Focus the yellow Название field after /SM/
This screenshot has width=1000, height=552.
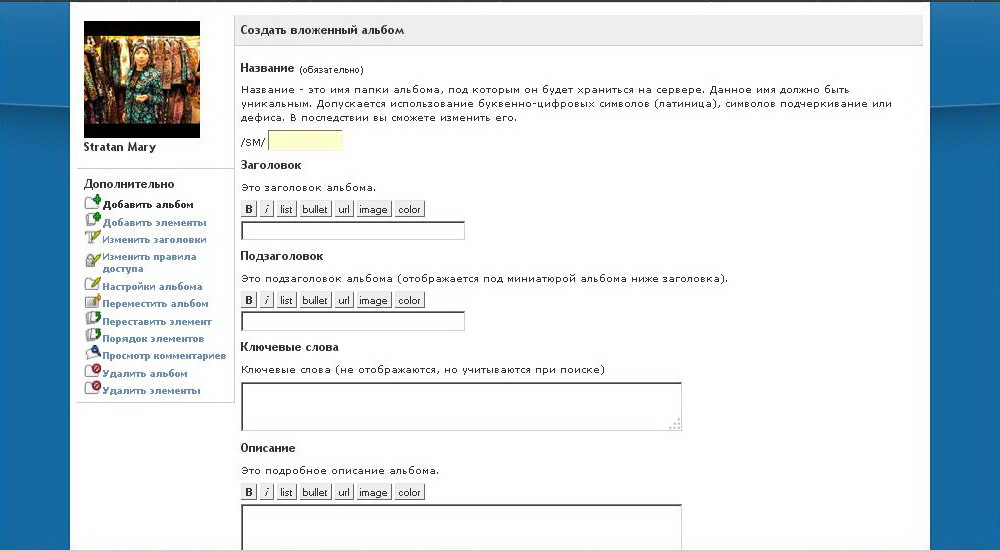(306, 141)
